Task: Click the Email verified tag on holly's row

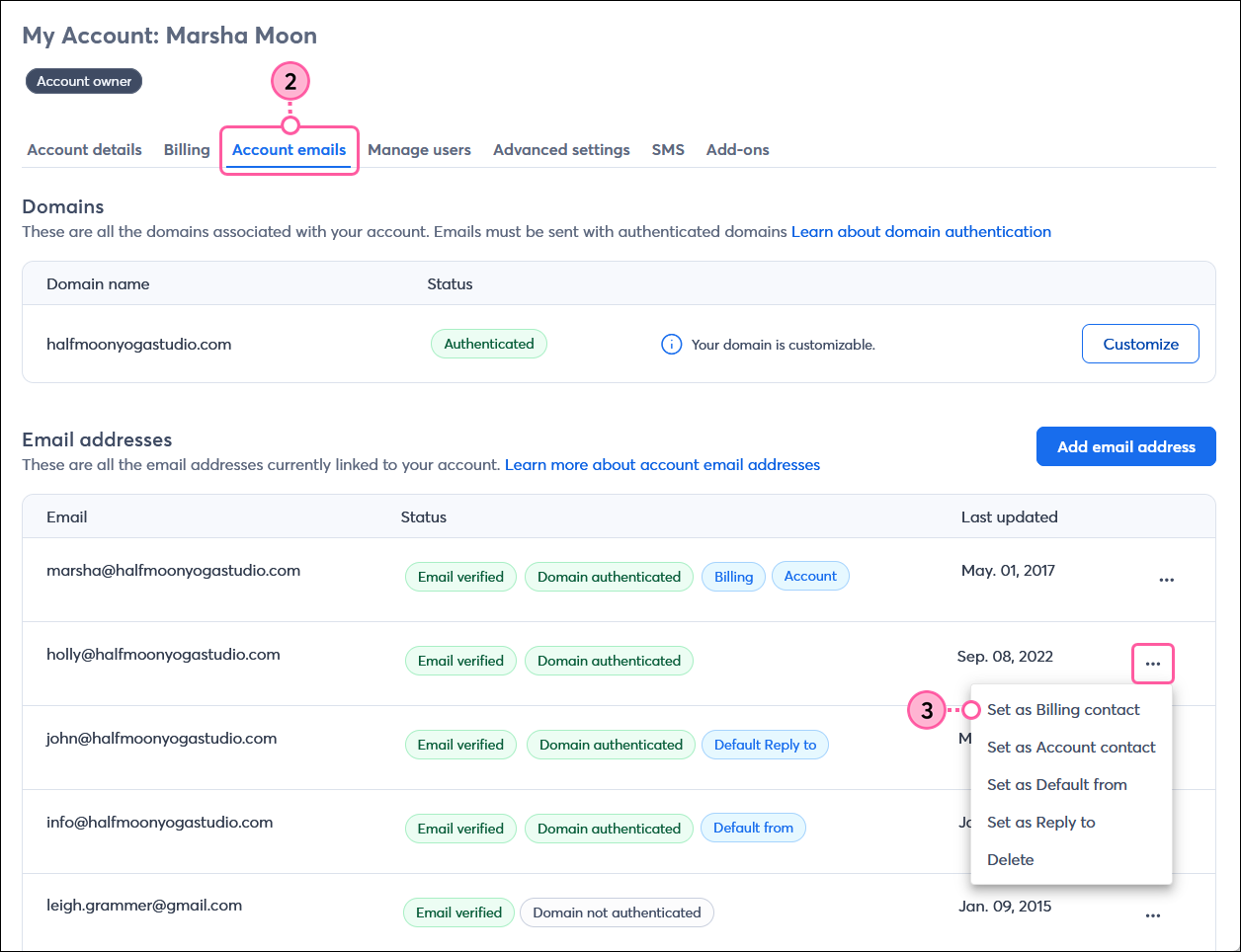Action: [x=460, y=661]
